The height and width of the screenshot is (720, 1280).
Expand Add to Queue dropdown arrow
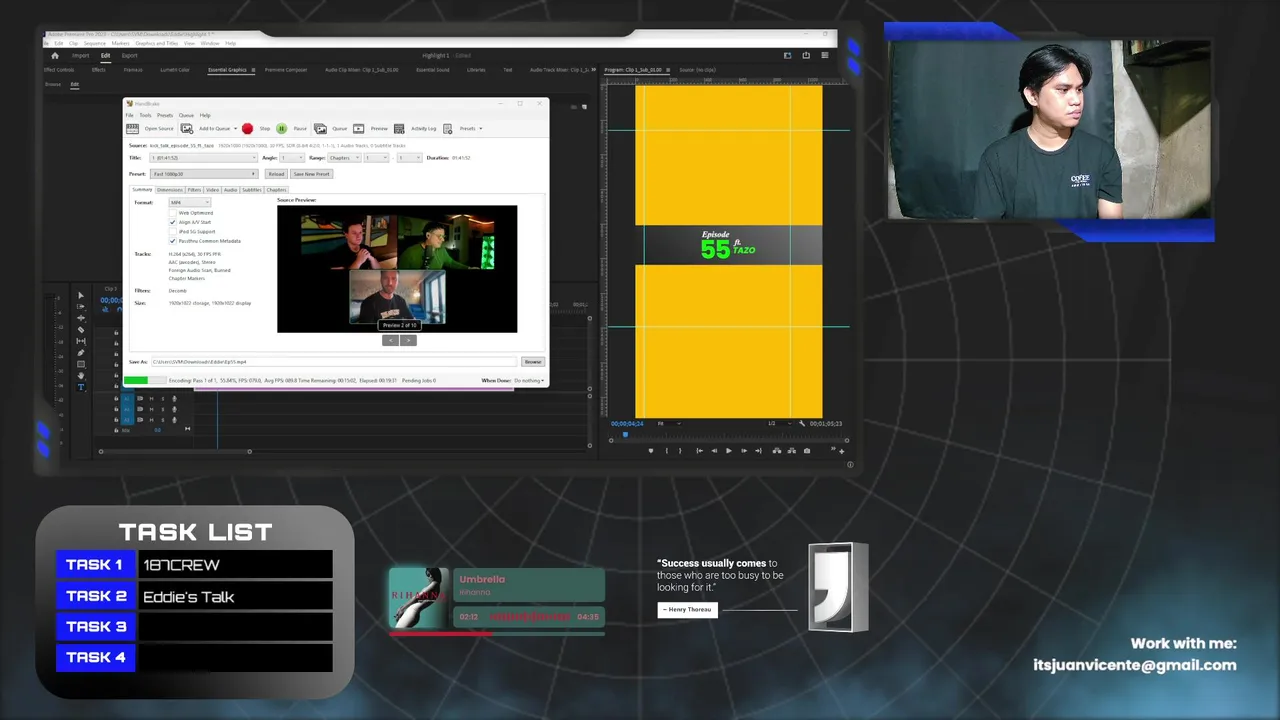click(x=235, y=128)
